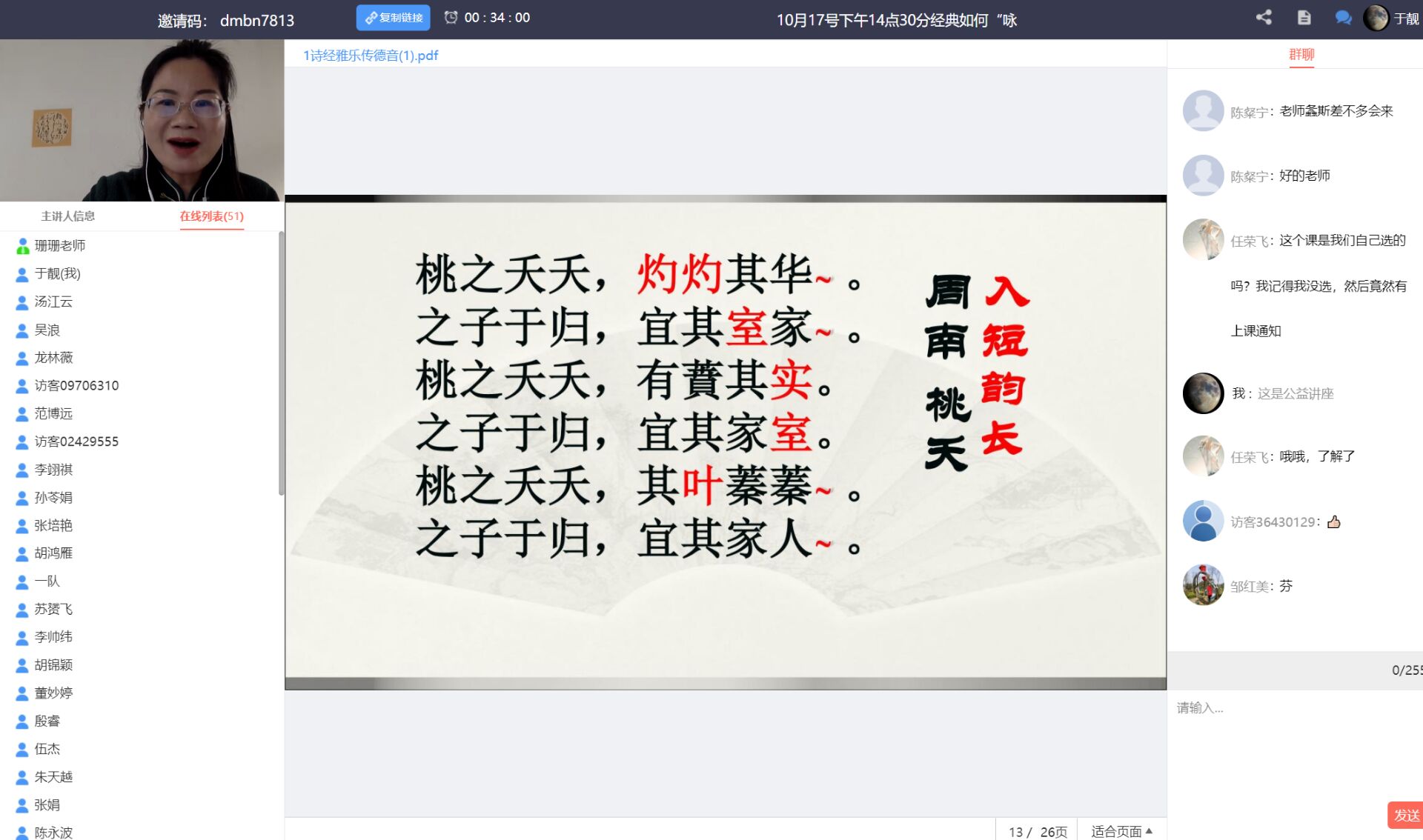Click page number 13 field
Screen dimensions: 1423x840
point(1015,832)
